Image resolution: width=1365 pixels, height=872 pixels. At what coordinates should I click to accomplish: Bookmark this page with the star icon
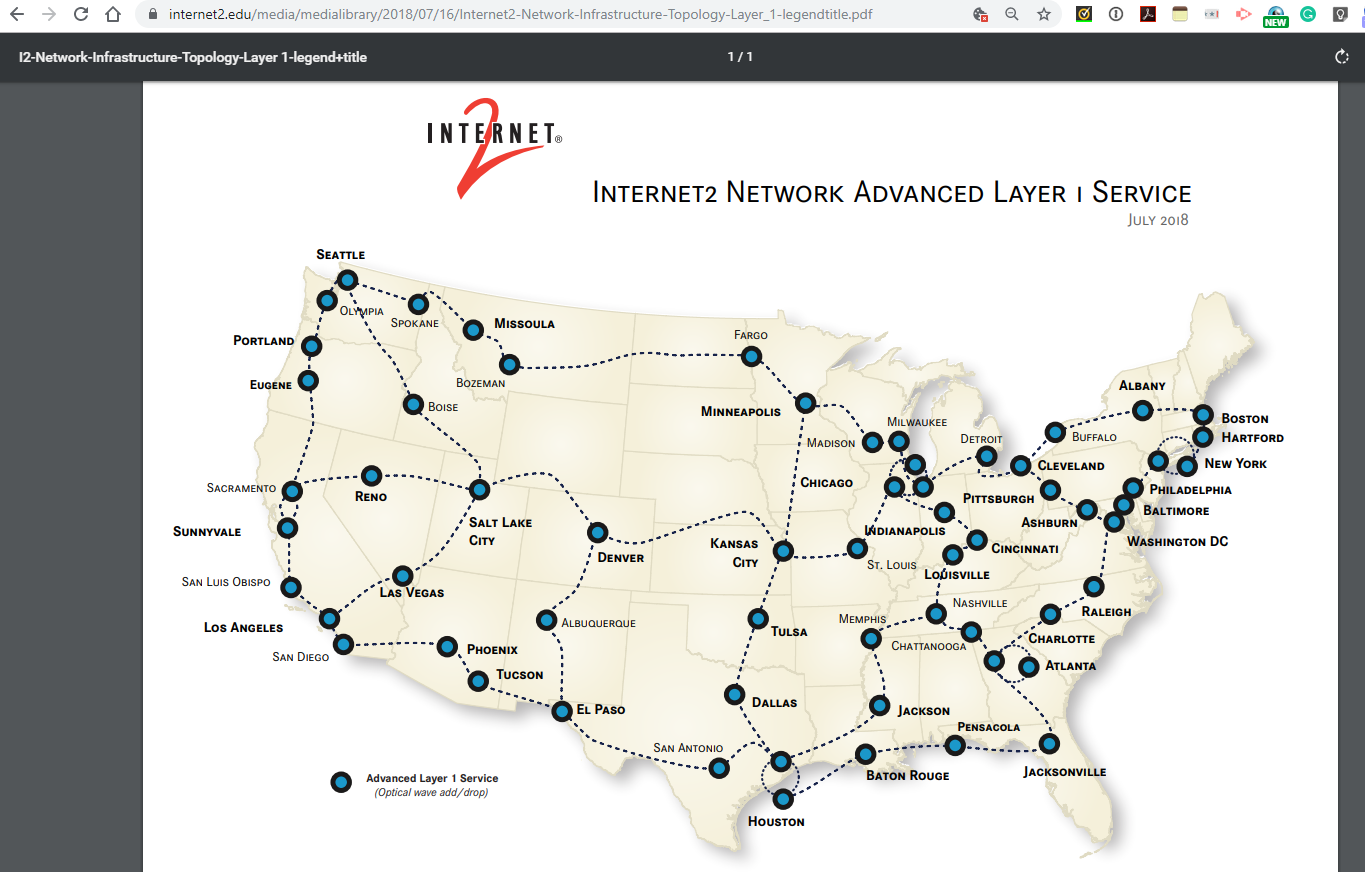(x=1044, y=15)
